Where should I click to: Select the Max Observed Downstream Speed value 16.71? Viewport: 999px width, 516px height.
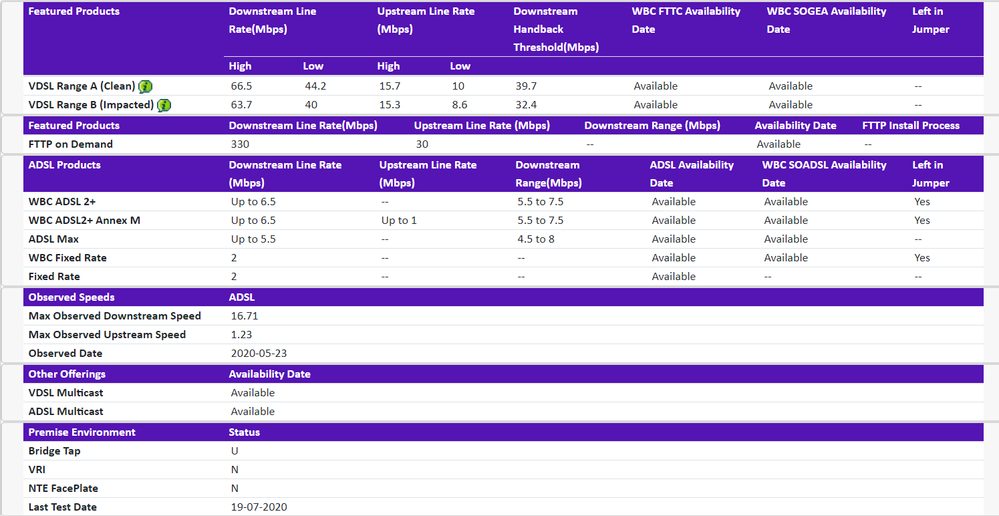[244, 316]
